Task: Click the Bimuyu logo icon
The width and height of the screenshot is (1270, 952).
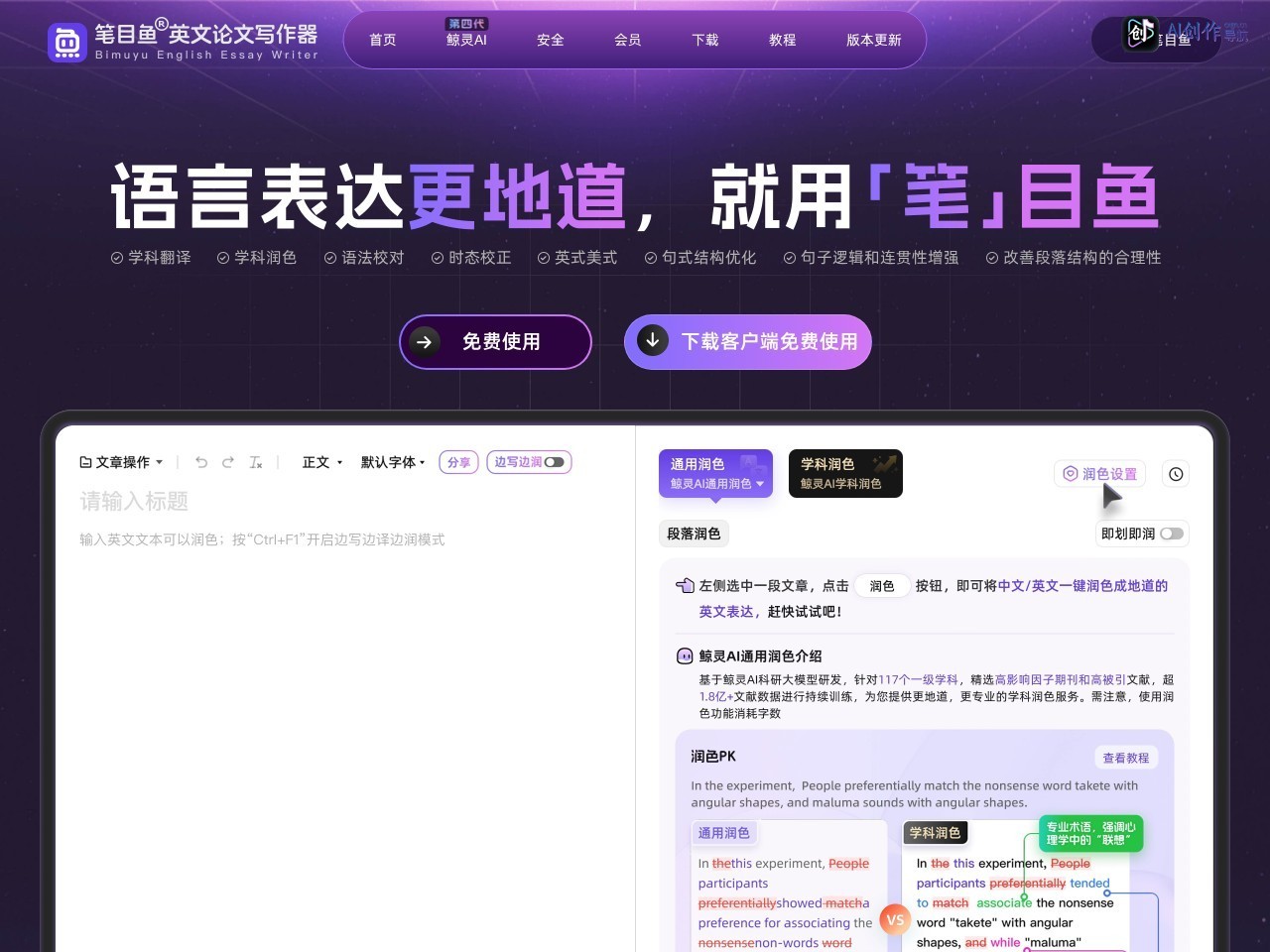Action: pos(67,42)
